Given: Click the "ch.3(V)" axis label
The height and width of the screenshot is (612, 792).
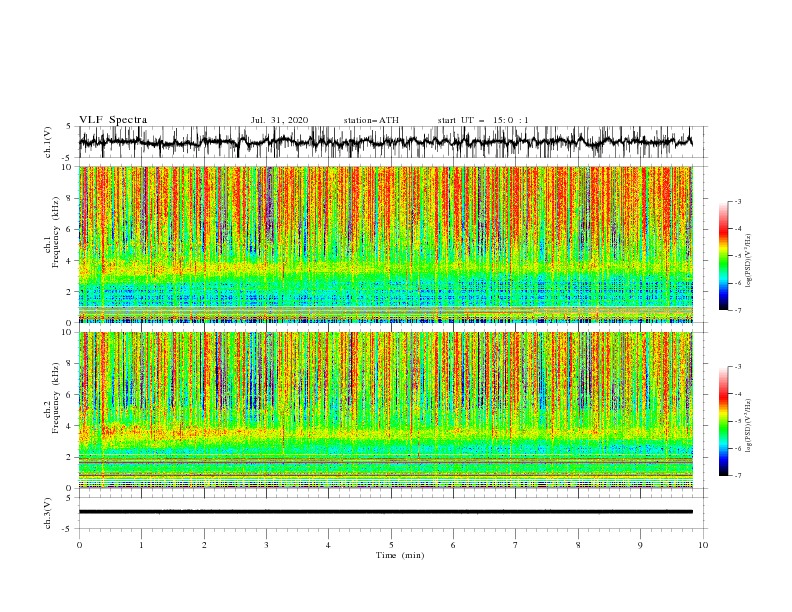Looking at the screenshot, I should 48,513.
